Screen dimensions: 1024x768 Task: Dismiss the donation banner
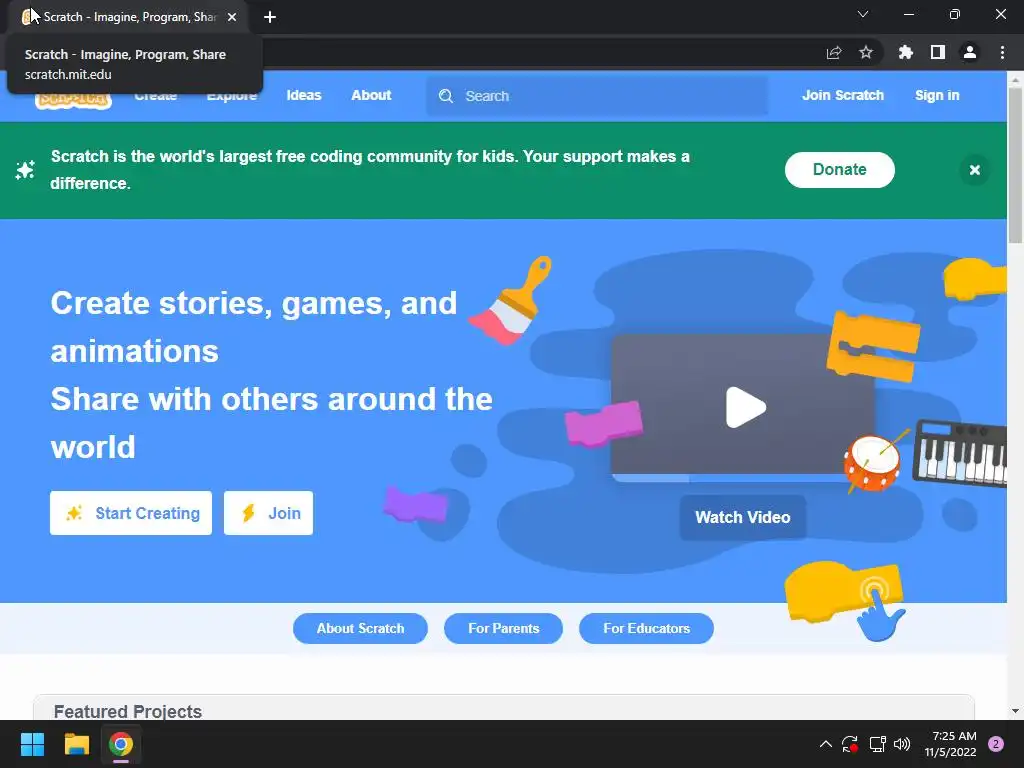974,170
